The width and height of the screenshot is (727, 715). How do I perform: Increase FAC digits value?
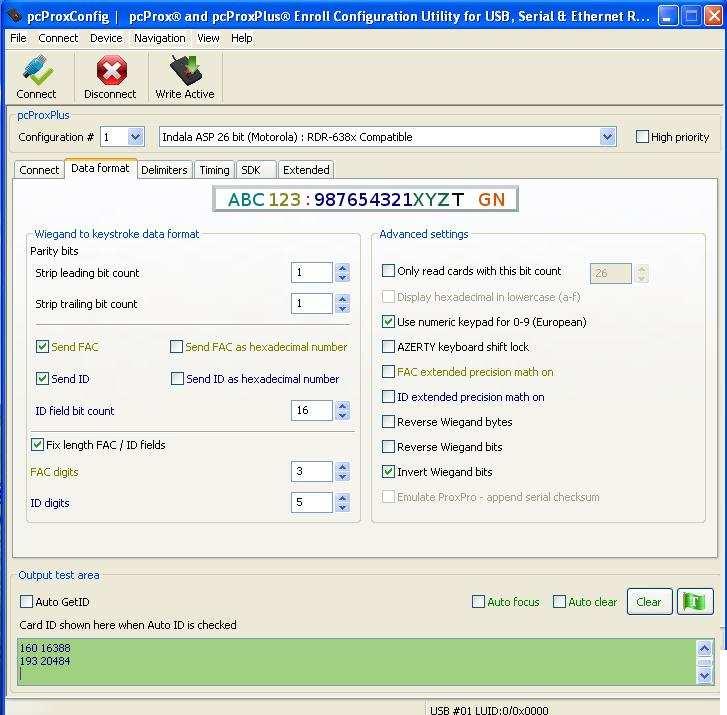[x=343, y=467]
